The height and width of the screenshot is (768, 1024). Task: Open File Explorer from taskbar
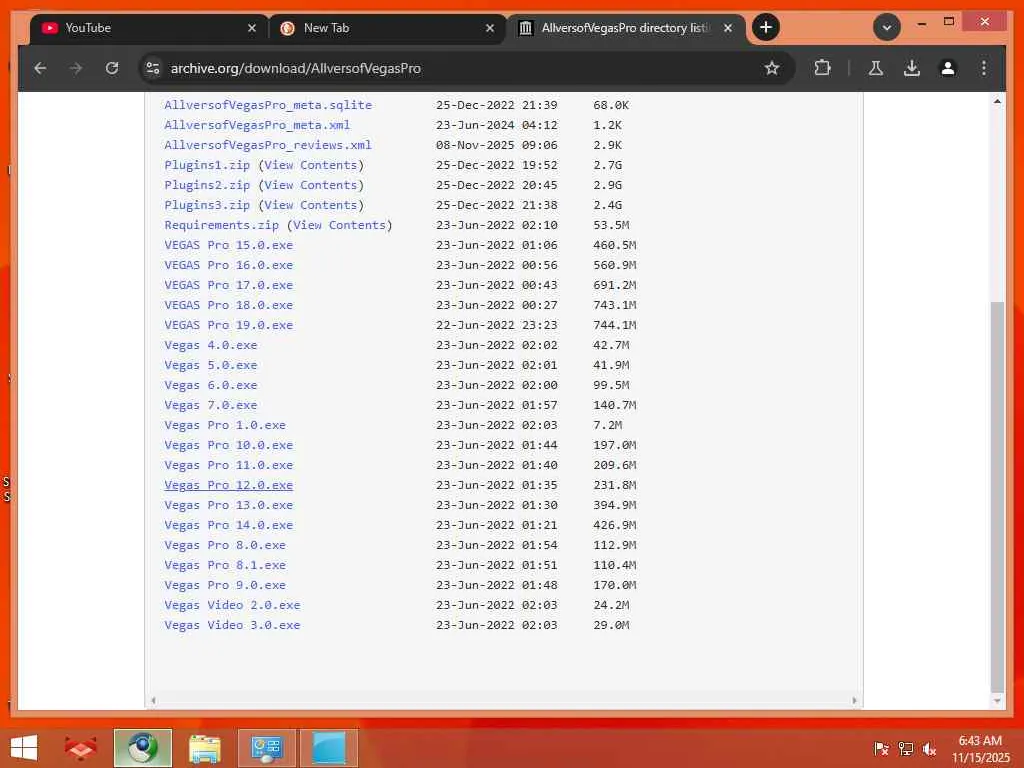(x=204, y=748)
